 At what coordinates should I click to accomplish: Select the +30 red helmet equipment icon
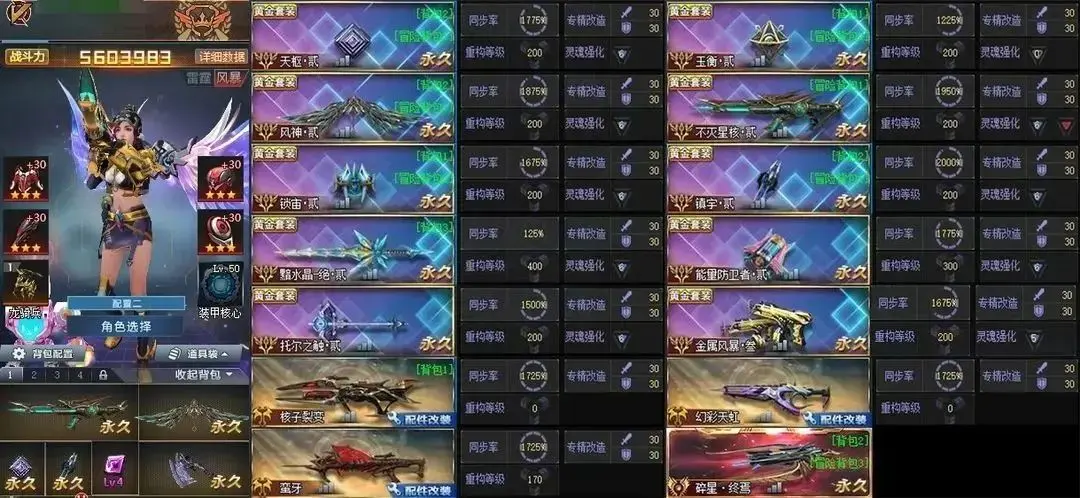coord(220,178)
